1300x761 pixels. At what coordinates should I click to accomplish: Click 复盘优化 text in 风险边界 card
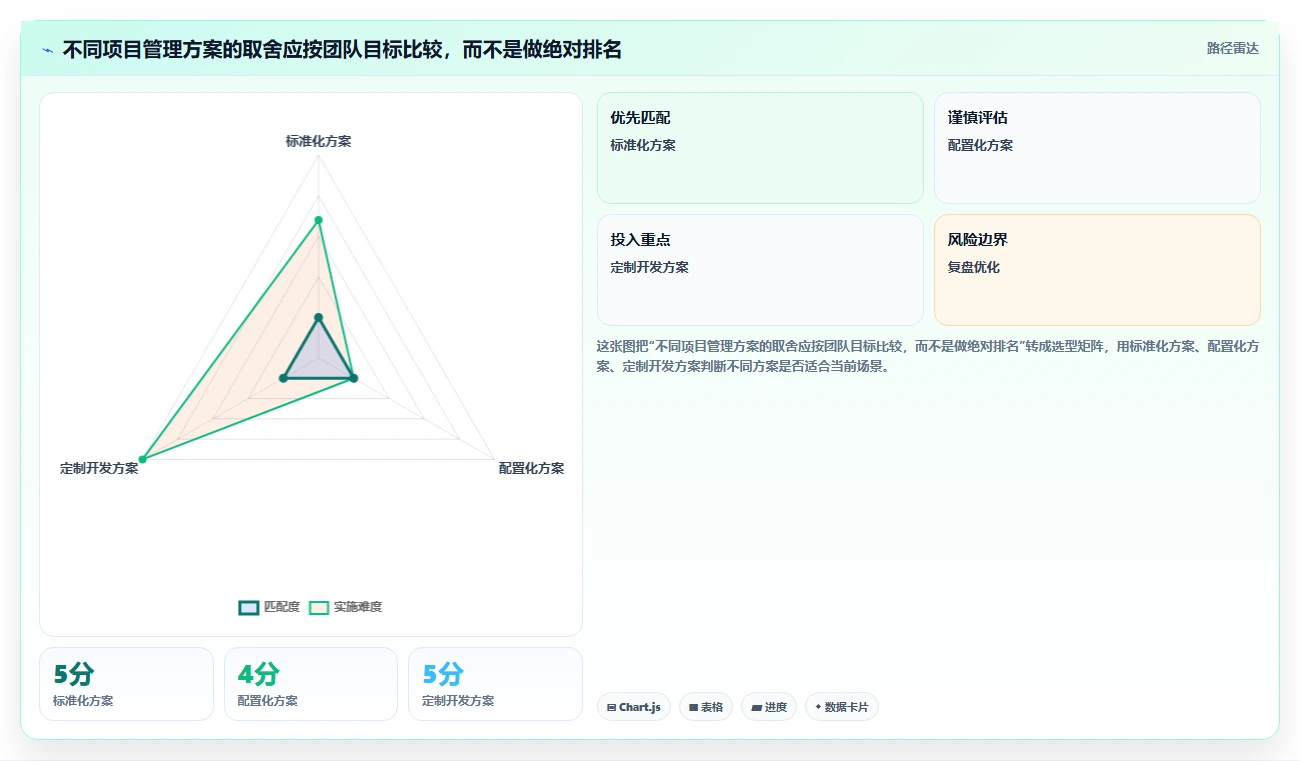(x=974, y=267)
